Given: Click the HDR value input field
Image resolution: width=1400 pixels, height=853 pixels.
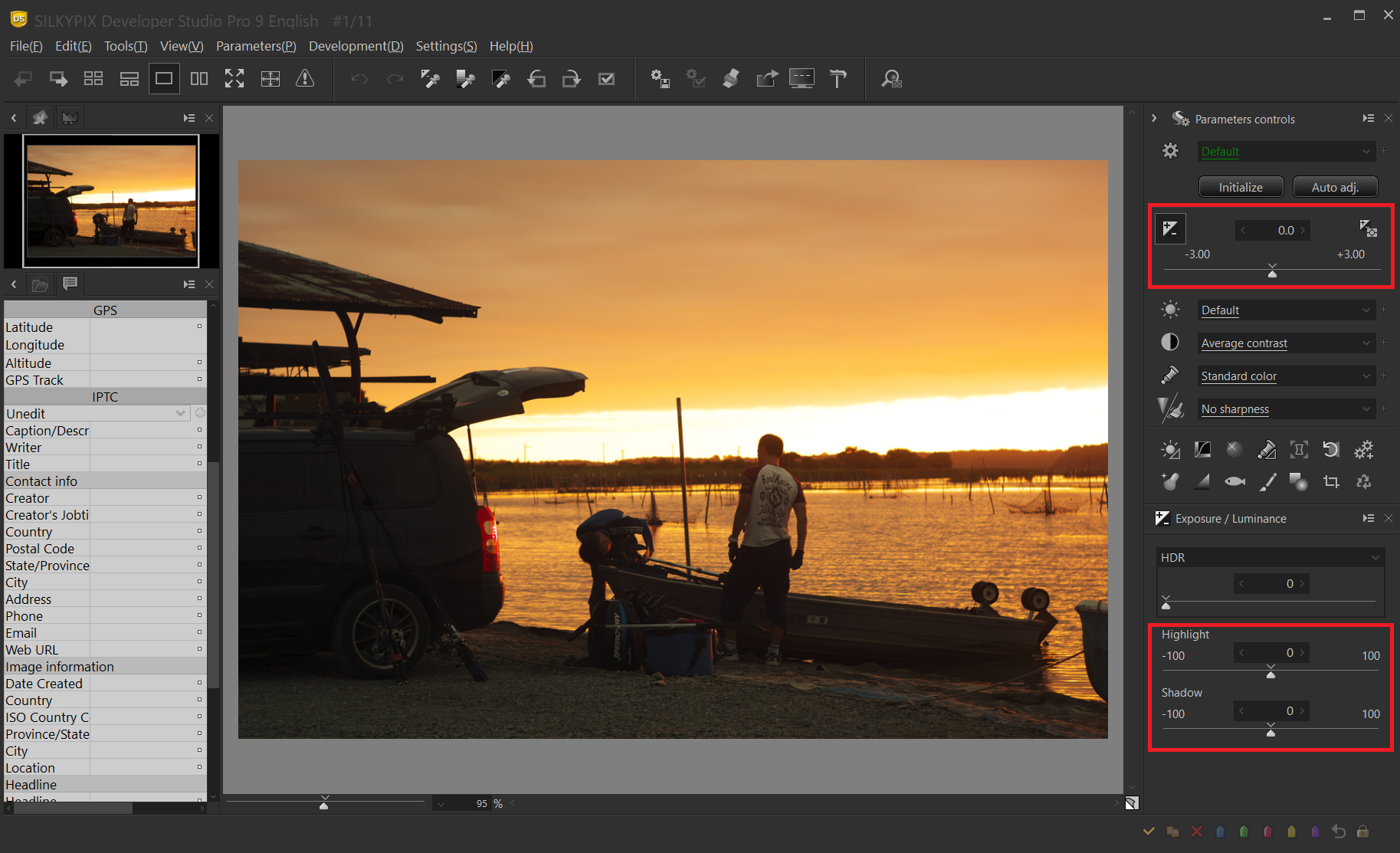Looking at the screenshot, I should point(1270,584).
